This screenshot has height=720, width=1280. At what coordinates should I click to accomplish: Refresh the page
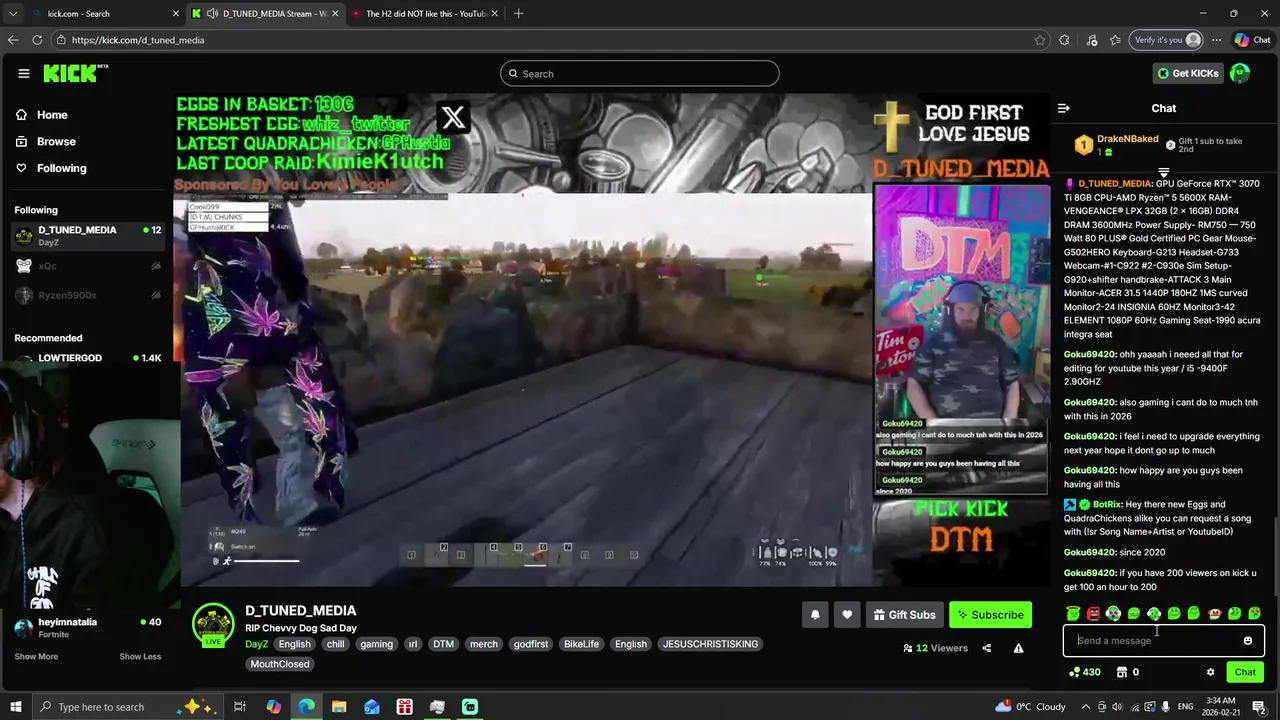click(37, 40)
